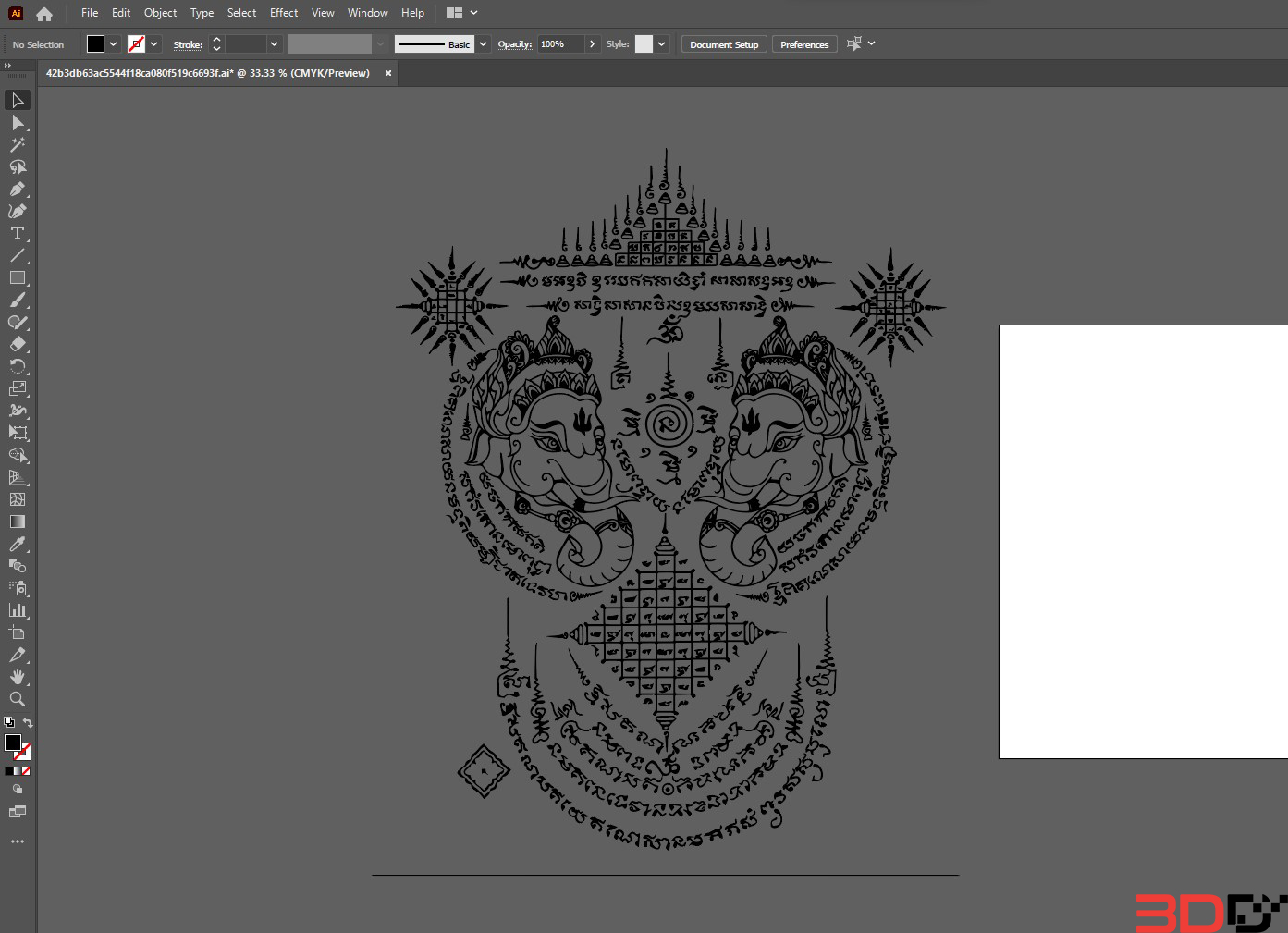The width and height of the screenshot is (1288, 933).
Task: Choose the Warp tool
Action: pos(18,411)
